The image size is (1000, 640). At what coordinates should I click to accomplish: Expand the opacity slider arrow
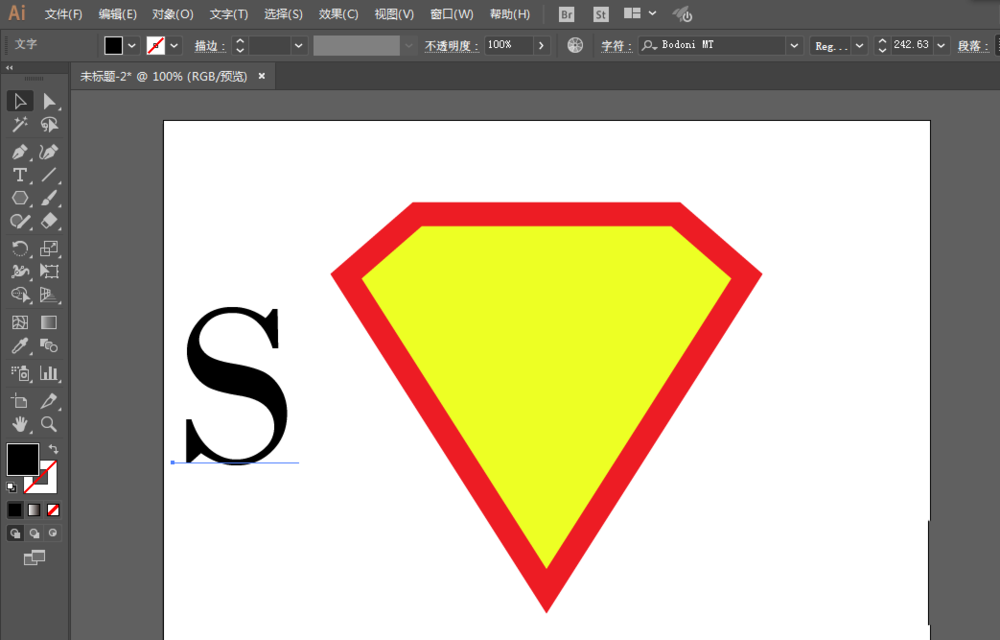pyautogui.click(x=541, y=45)
